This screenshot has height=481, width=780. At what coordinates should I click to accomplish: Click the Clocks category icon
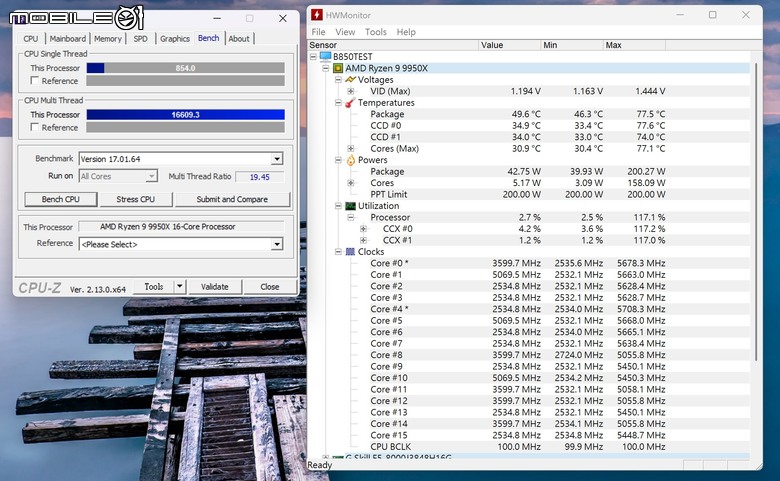pos(350,252)
